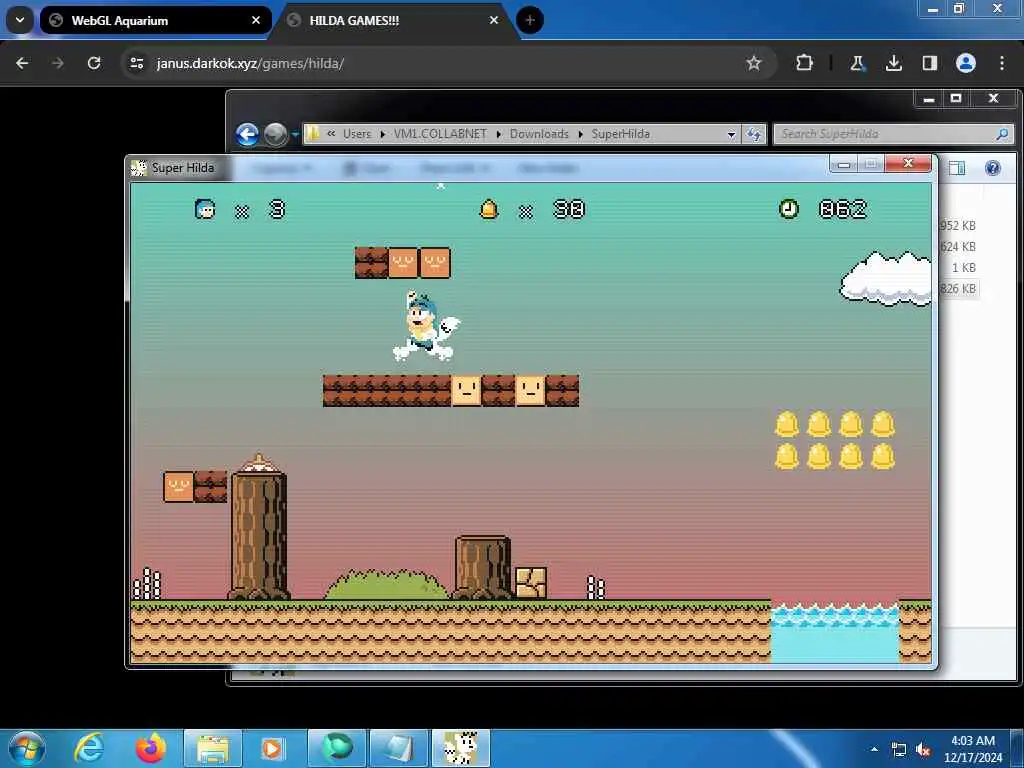Open the muted volume tray icon
The width and height of the screenshot is (1024, 768).
coord(923,750)
